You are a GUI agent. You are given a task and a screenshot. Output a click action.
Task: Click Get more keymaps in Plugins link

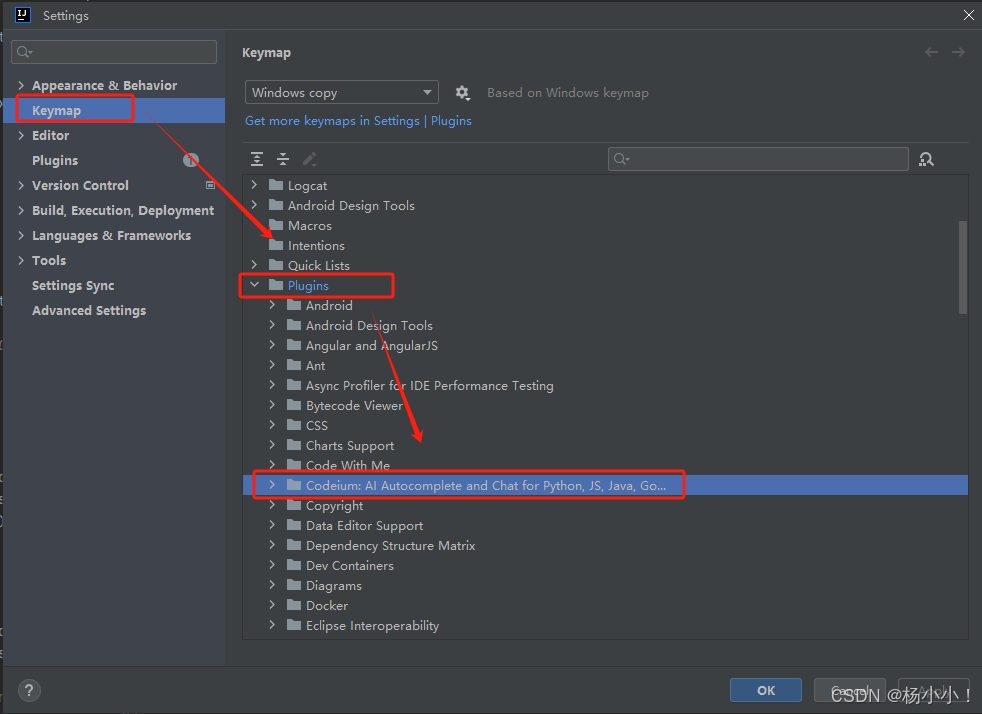358,121
